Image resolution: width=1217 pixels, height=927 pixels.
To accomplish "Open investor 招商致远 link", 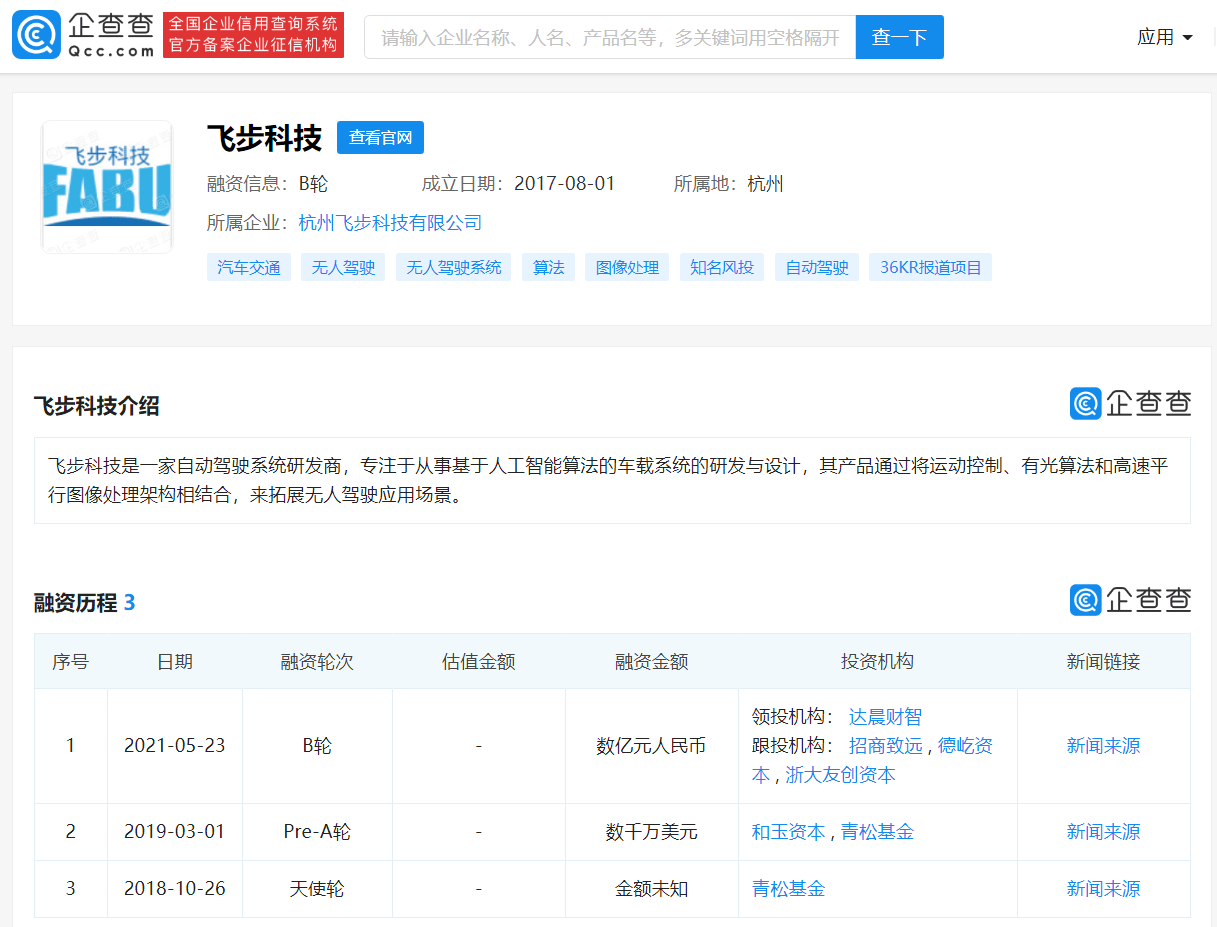I will [885, 746].
